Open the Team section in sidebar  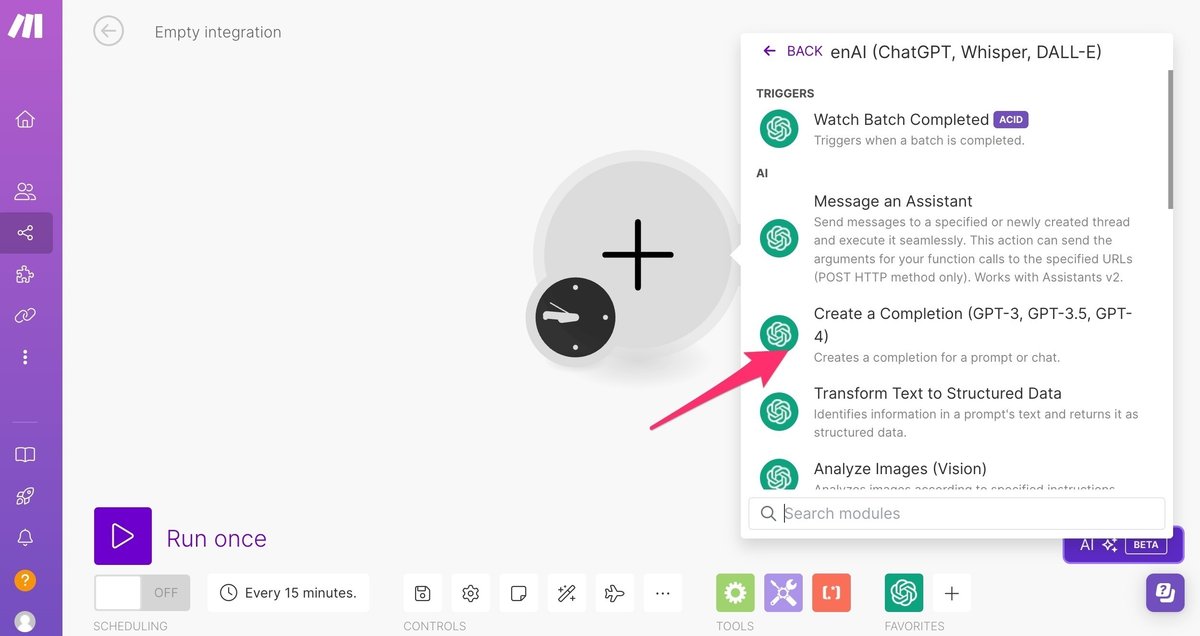(x=25, y=191)
